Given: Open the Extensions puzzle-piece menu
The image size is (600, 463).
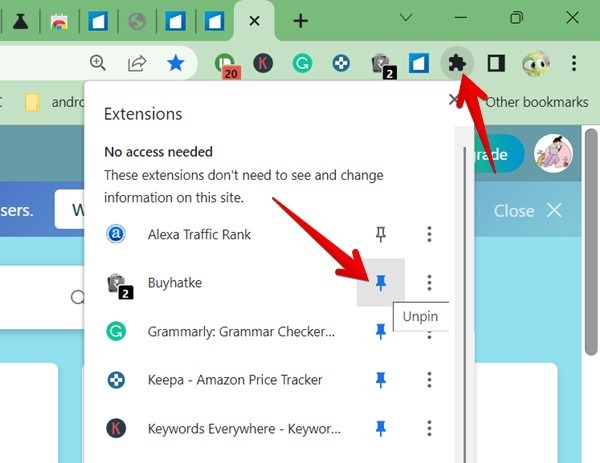Looking at the screenshot, I should coord(457,63).
